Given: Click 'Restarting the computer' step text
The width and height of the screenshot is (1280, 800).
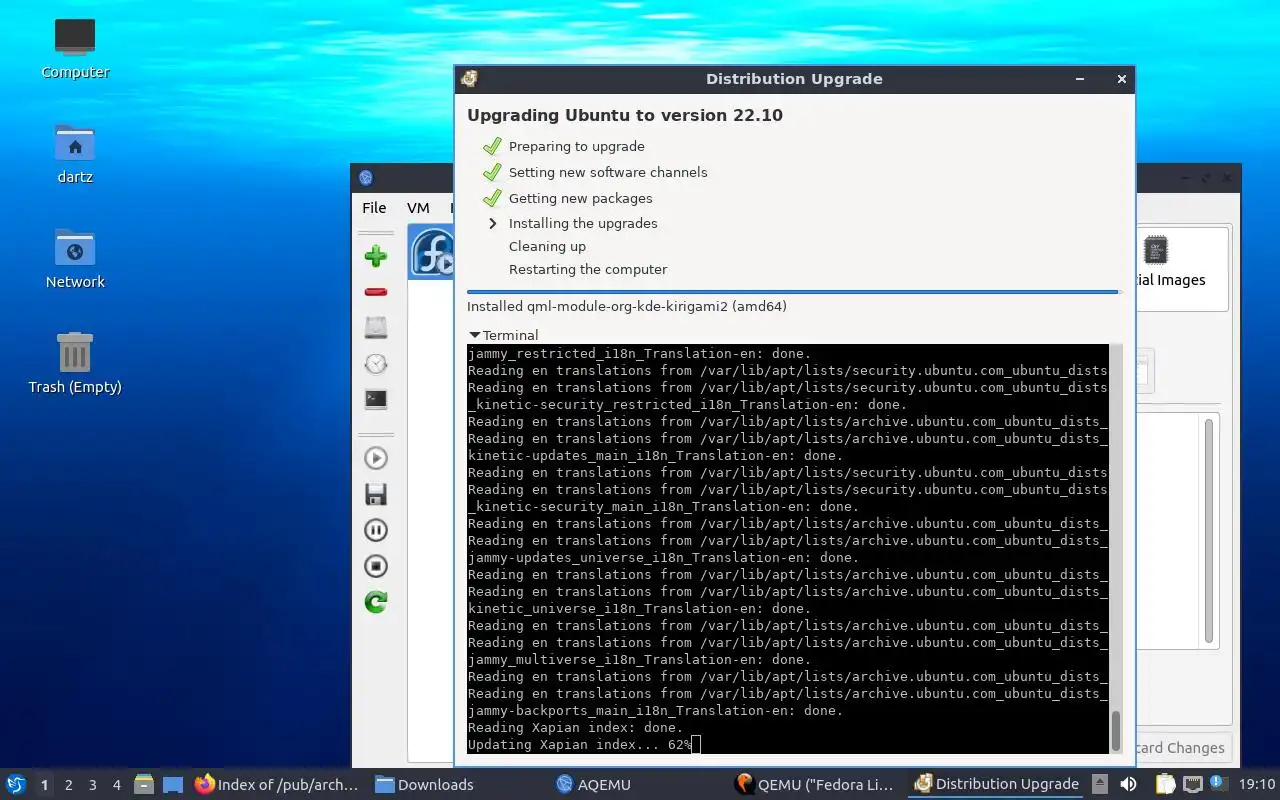Looking at the screenshot, I should coord(588,269).
